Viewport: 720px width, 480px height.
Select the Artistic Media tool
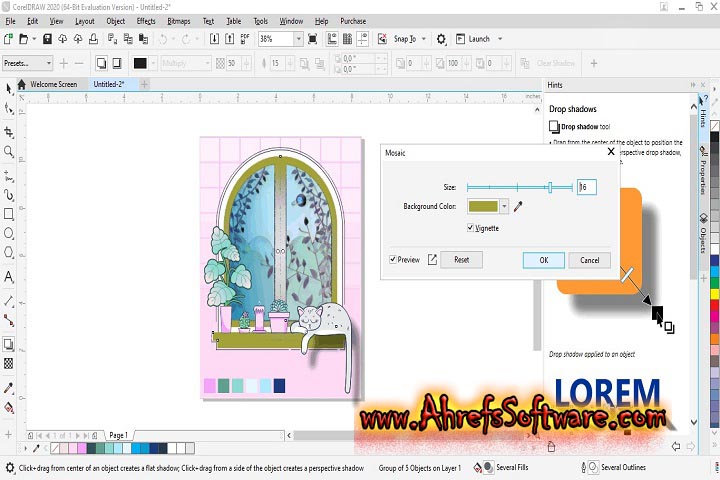[x=8, y=195]
